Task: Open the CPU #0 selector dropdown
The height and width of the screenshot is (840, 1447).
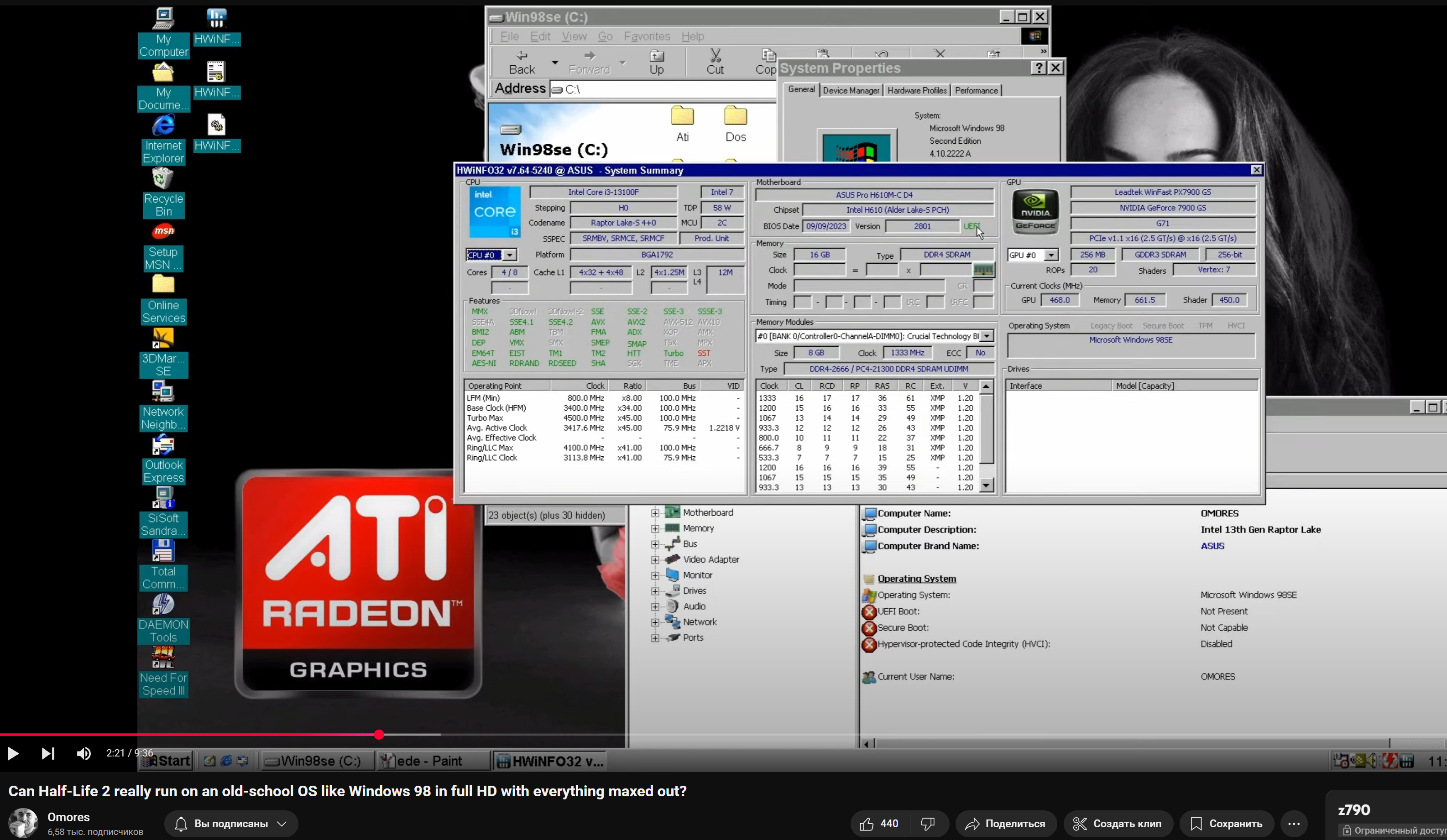Action: pos(509,255)
